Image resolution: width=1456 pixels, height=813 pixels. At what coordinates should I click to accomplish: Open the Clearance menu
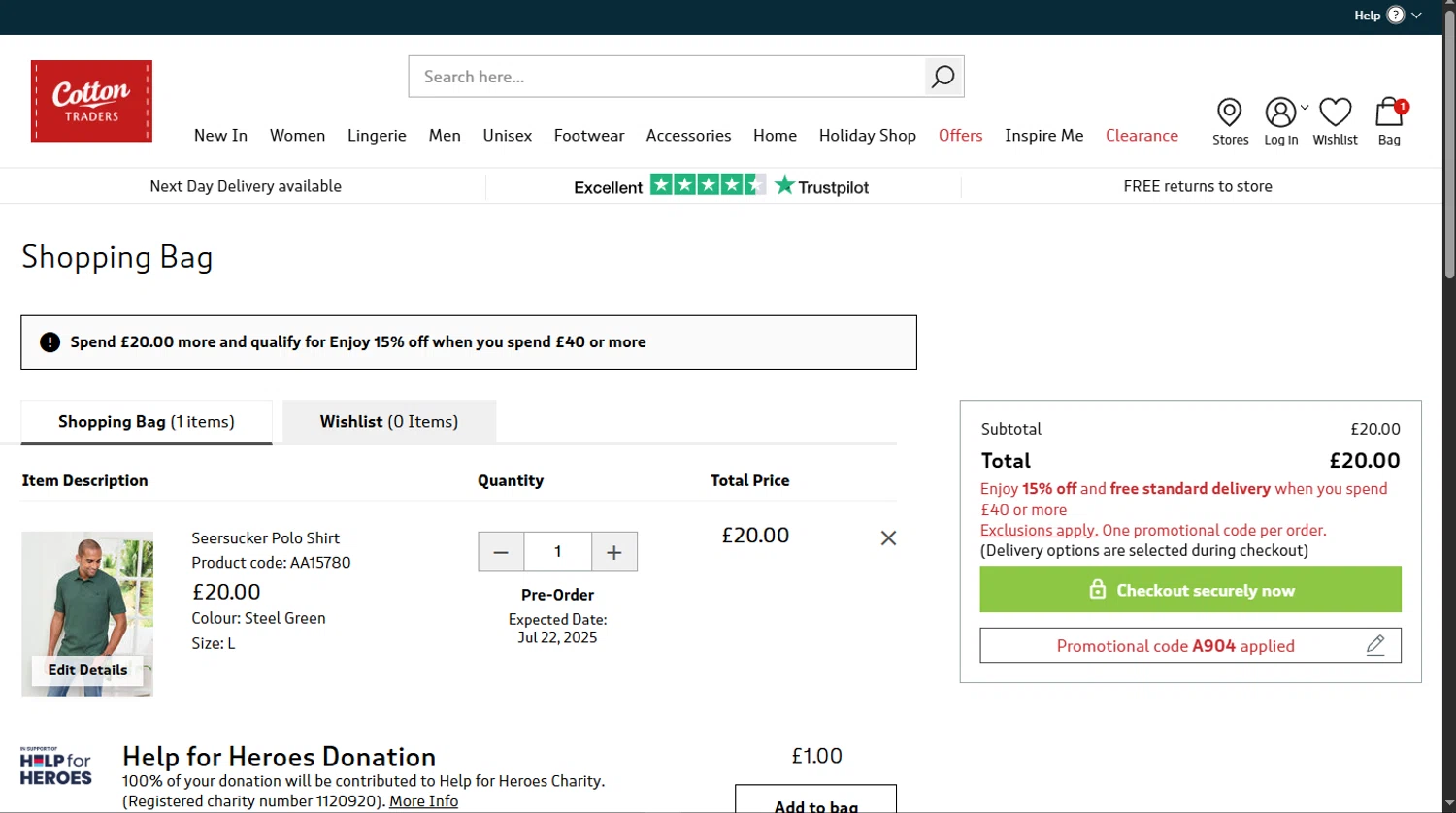[1142, 136]
